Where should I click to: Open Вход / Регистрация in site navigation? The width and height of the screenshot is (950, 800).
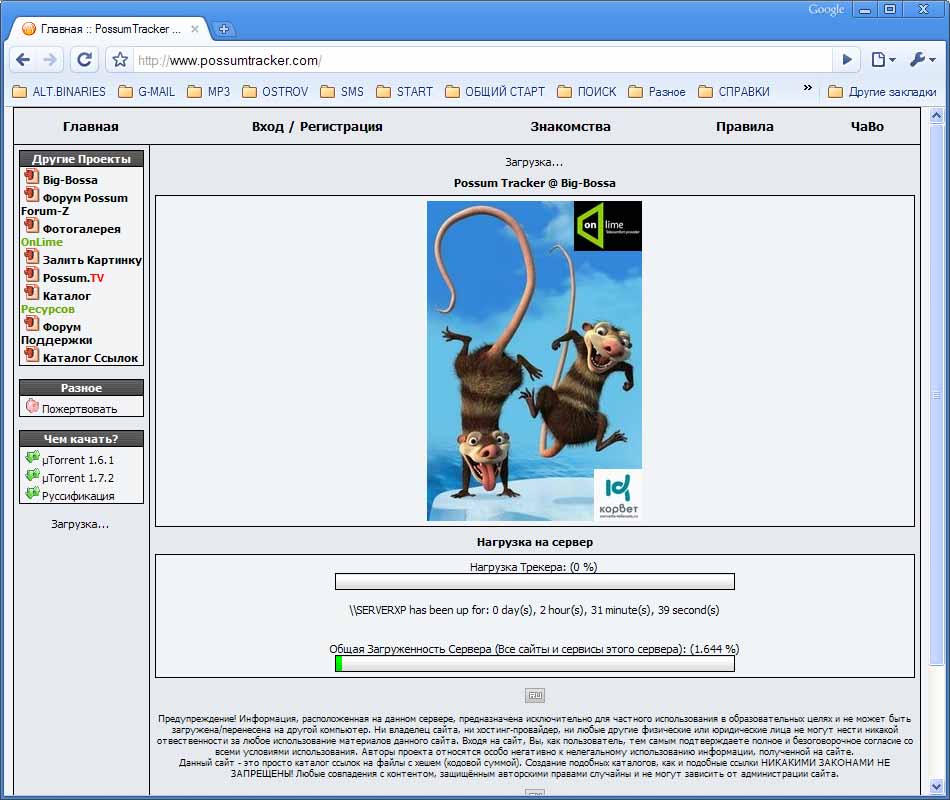[317, 127]
